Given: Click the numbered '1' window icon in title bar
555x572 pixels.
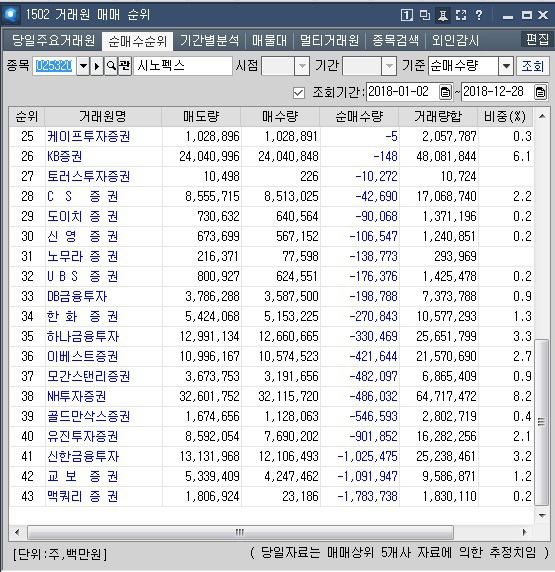Looking at the screenshot, I should [406, 15].
